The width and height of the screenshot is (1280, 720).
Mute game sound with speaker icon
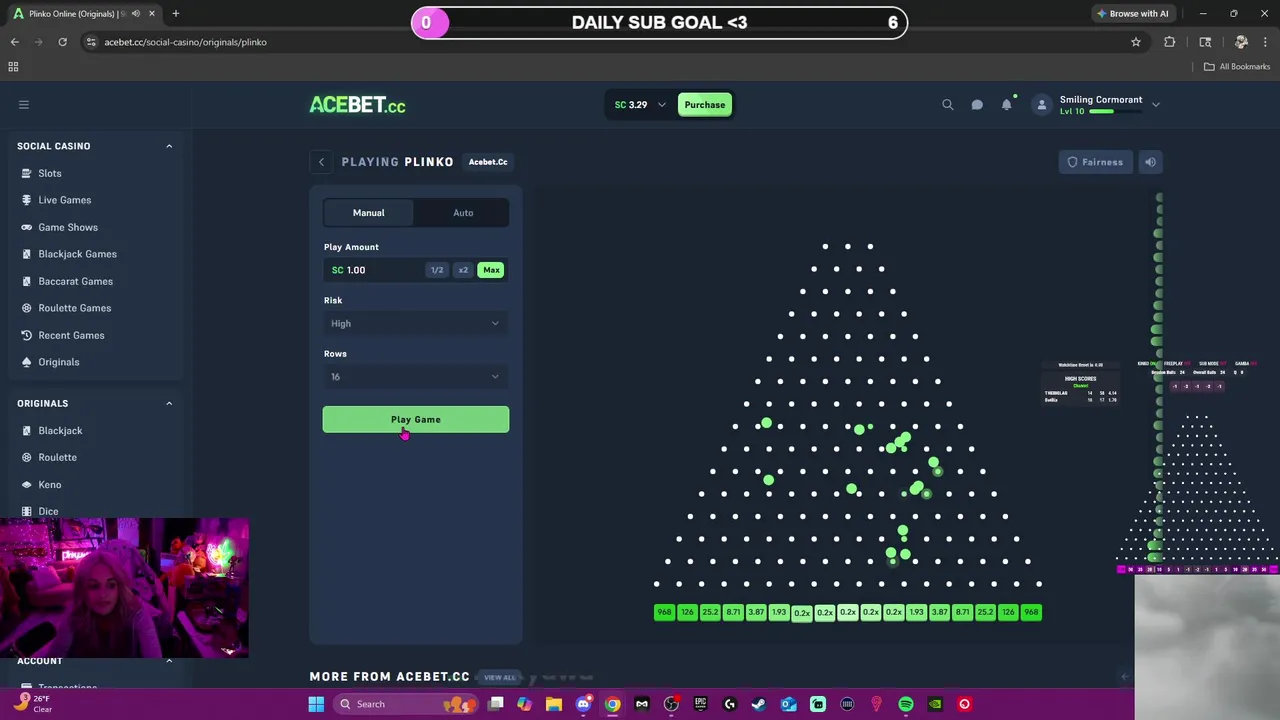[x=1150, y=162]
